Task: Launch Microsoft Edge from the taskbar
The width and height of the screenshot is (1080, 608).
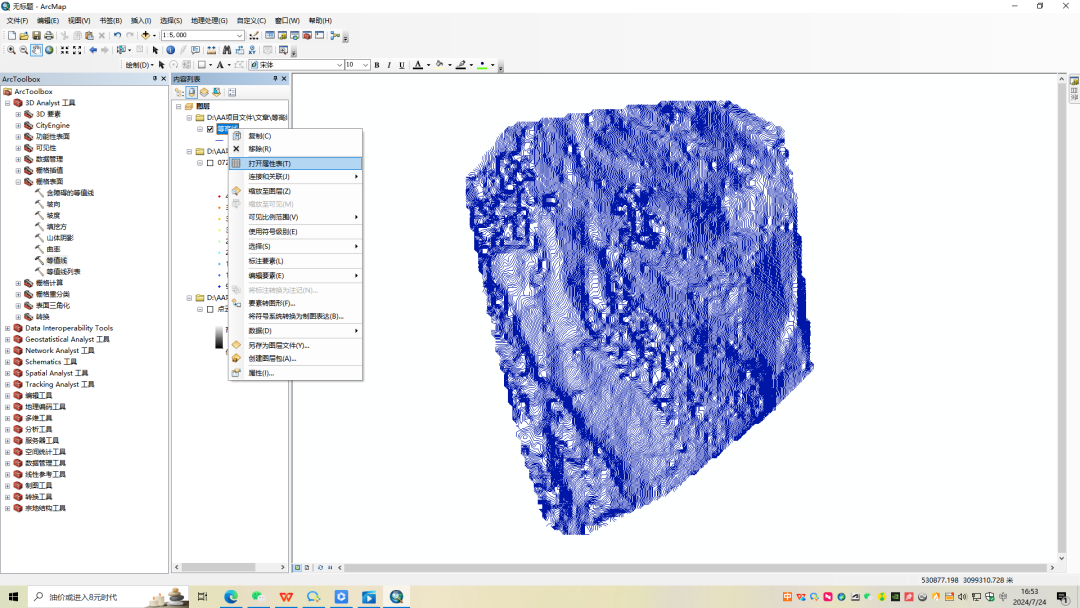Action: click(x=231, y=597)
